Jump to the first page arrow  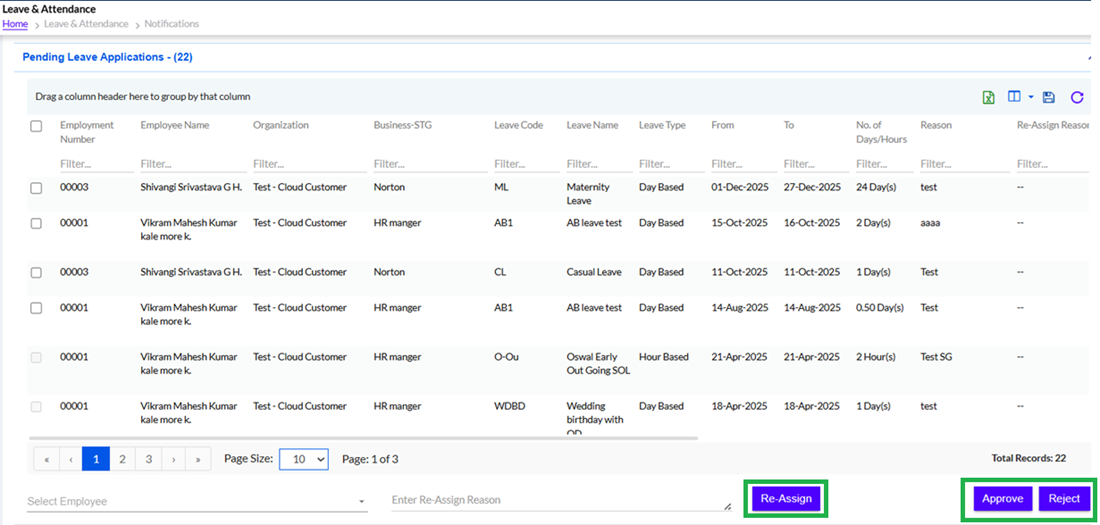tap(46, 459)
